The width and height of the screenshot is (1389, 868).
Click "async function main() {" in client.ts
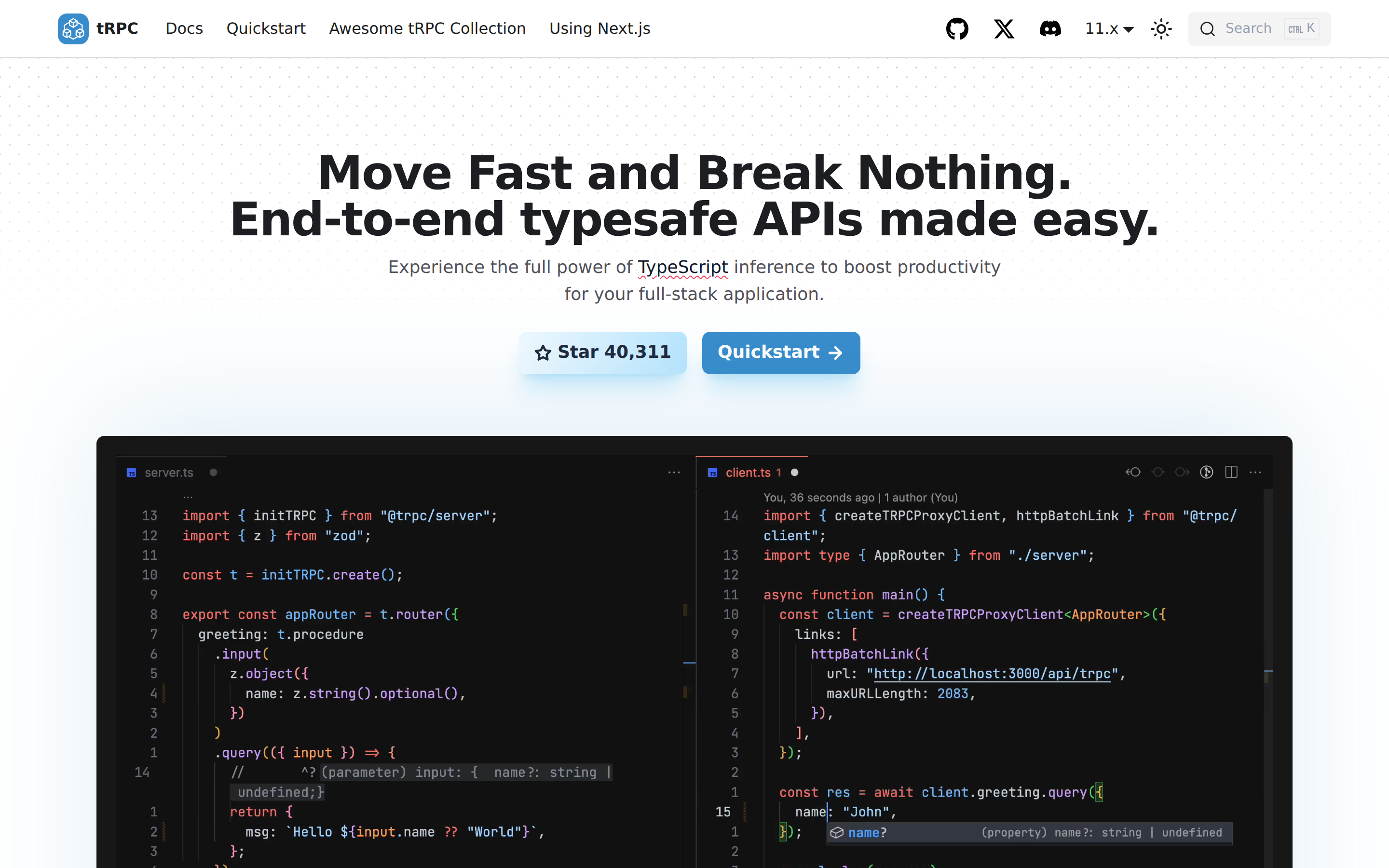854,595
